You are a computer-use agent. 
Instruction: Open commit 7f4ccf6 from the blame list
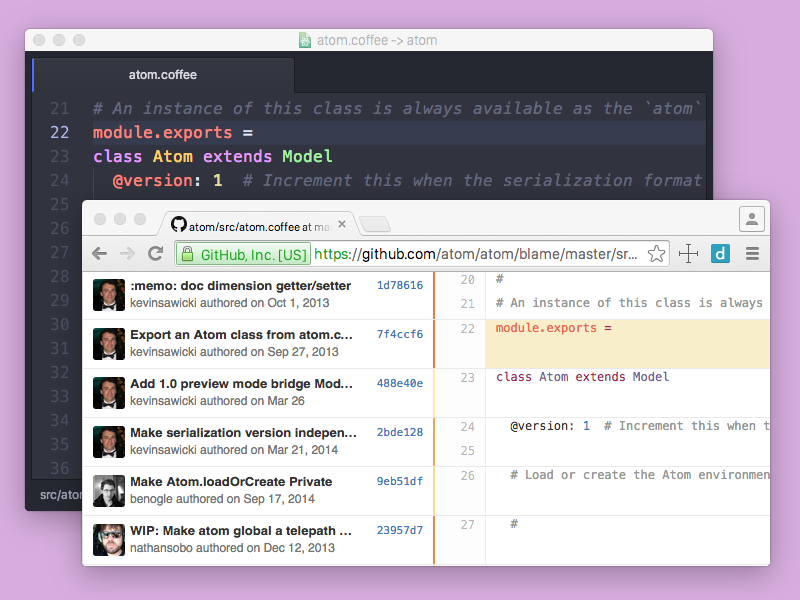coord(399,333)
